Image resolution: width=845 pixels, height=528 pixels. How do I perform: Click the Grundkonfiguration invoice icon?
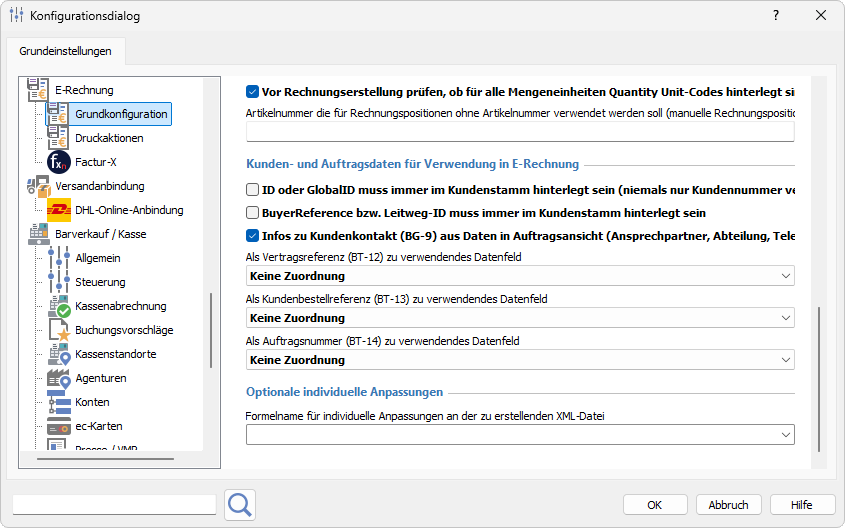(x=58, y=114)
